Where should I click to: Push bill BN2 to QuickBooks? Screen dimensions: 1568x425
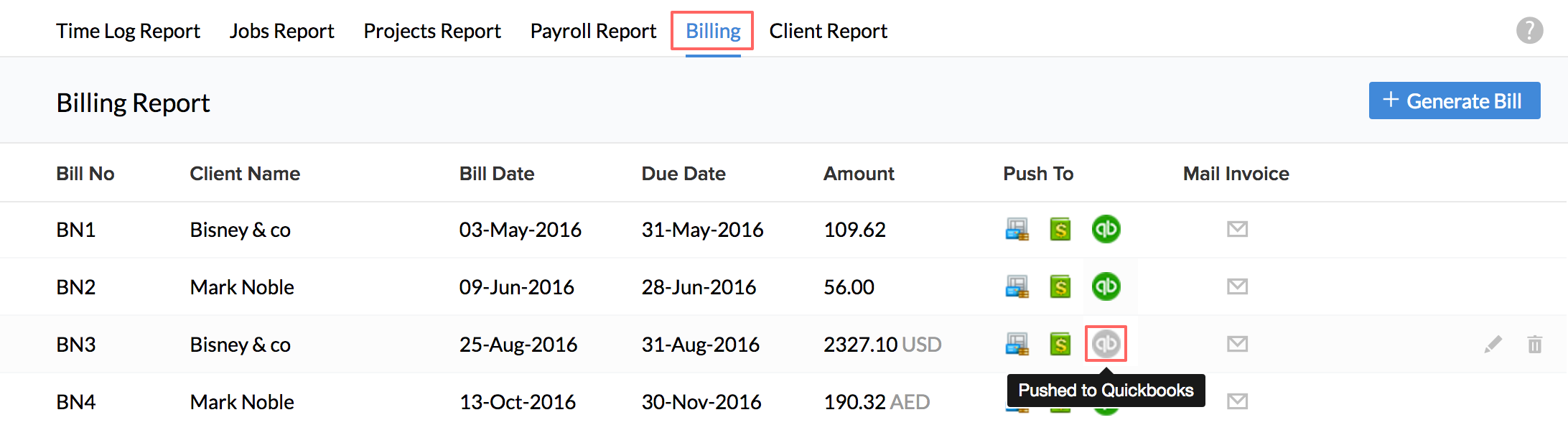point(1106,287)
